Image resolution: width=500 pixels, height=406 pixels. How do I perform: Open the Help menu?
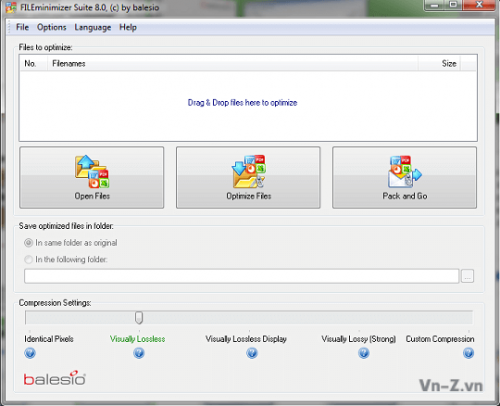[128, 27]
